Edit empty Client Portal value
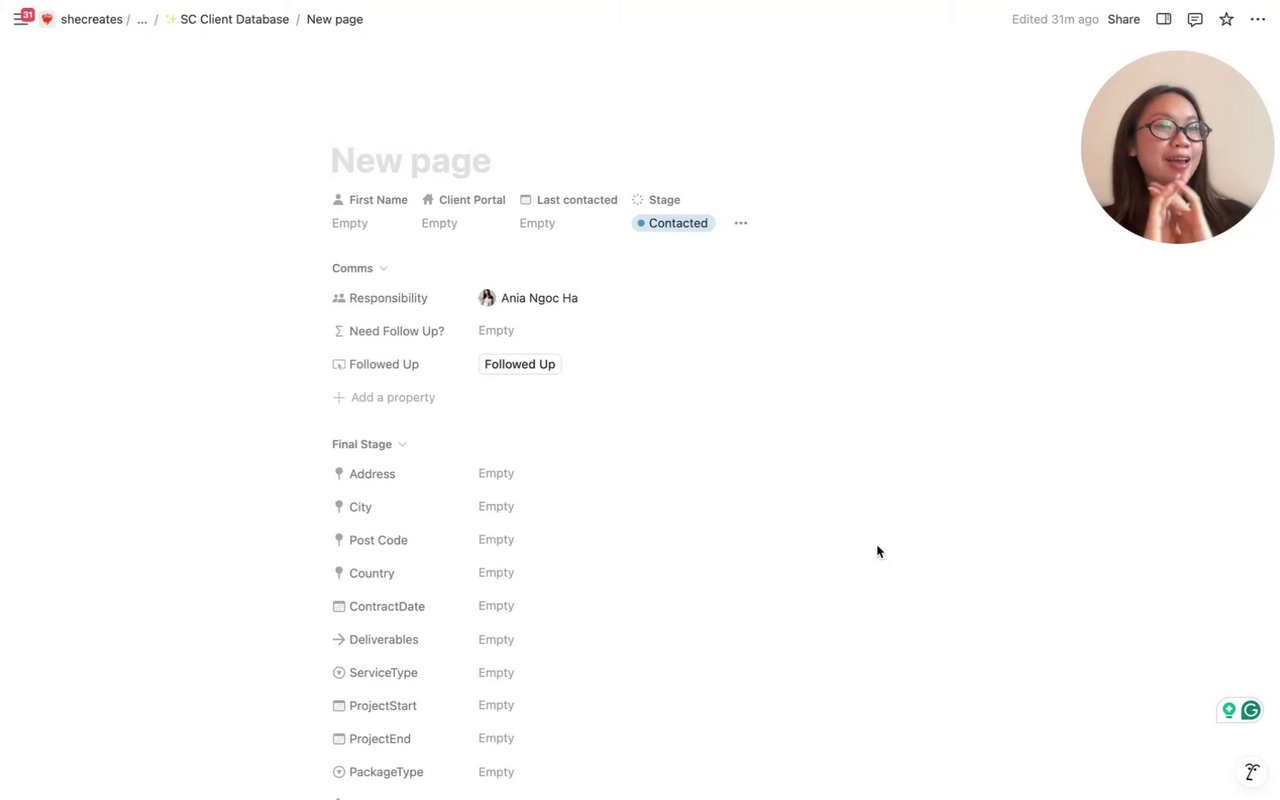Viewport: 1280px width, 800px height. click(440, 223)
